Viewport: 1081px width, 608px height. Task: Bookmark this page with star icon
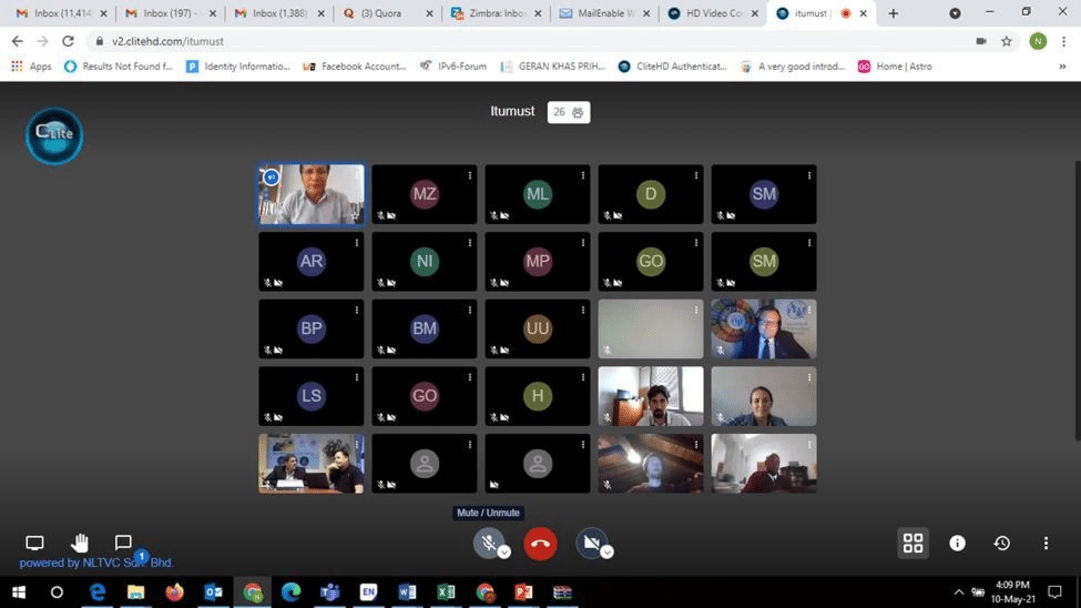pyautogui.click(x=1007, y=41)
